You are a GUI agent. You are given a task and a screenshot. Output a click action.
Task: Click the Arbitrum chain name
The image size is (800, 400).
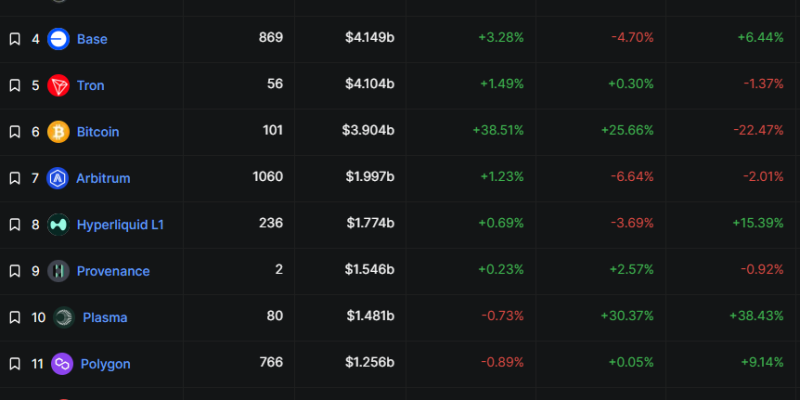tap(103, 178)
